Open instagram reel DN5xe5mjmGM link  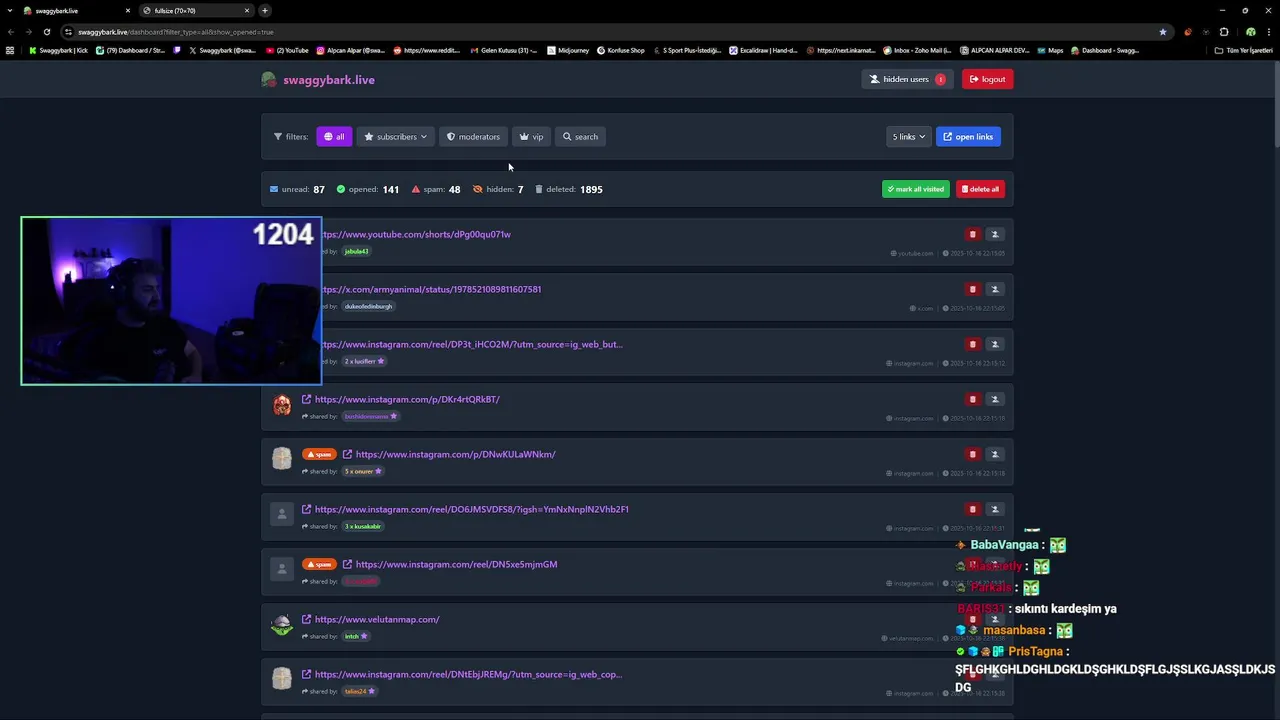click(x=456, y=564)
